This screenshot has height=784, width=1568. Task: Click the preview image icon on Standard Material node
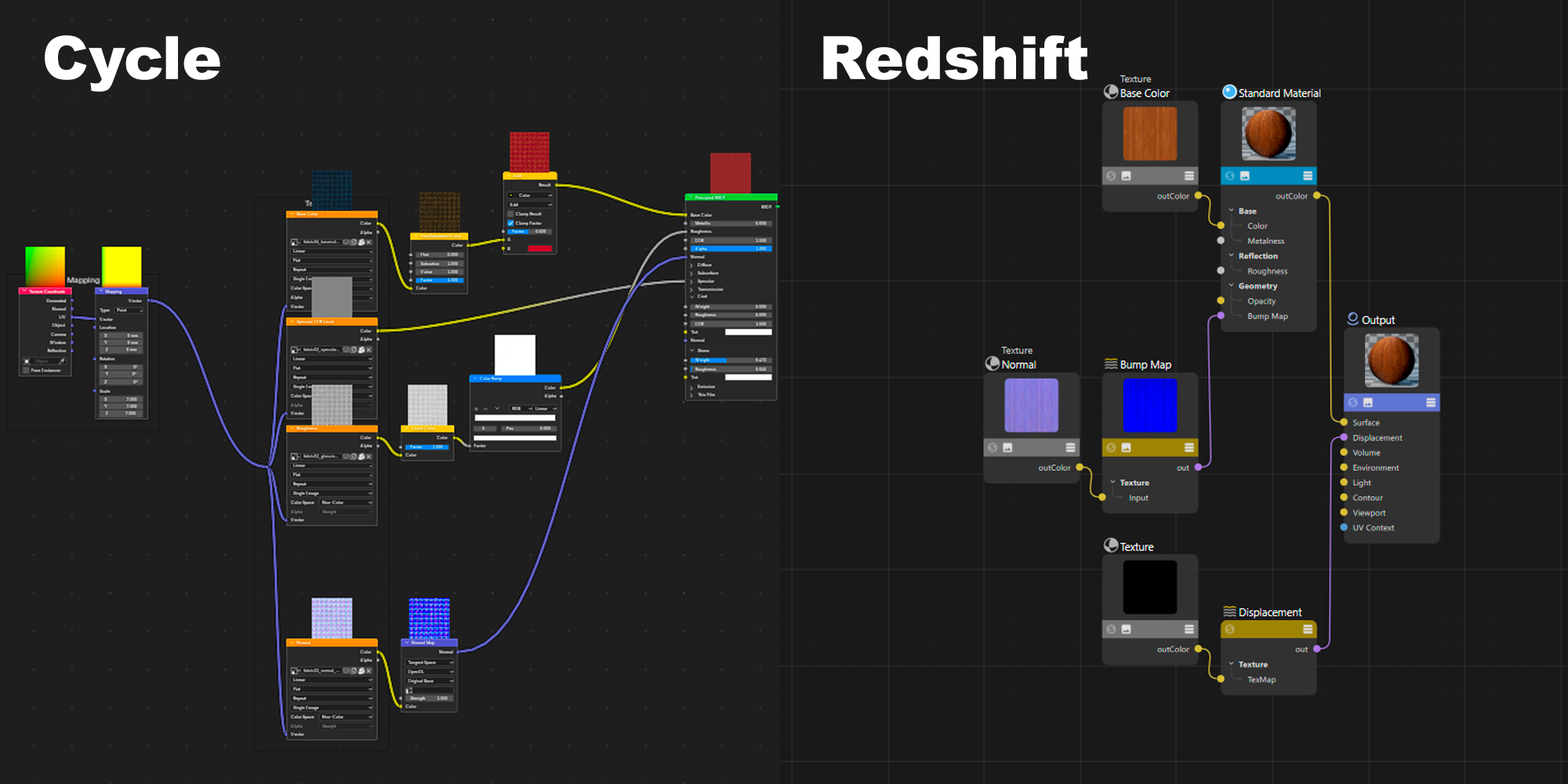tap(1244, 176)
